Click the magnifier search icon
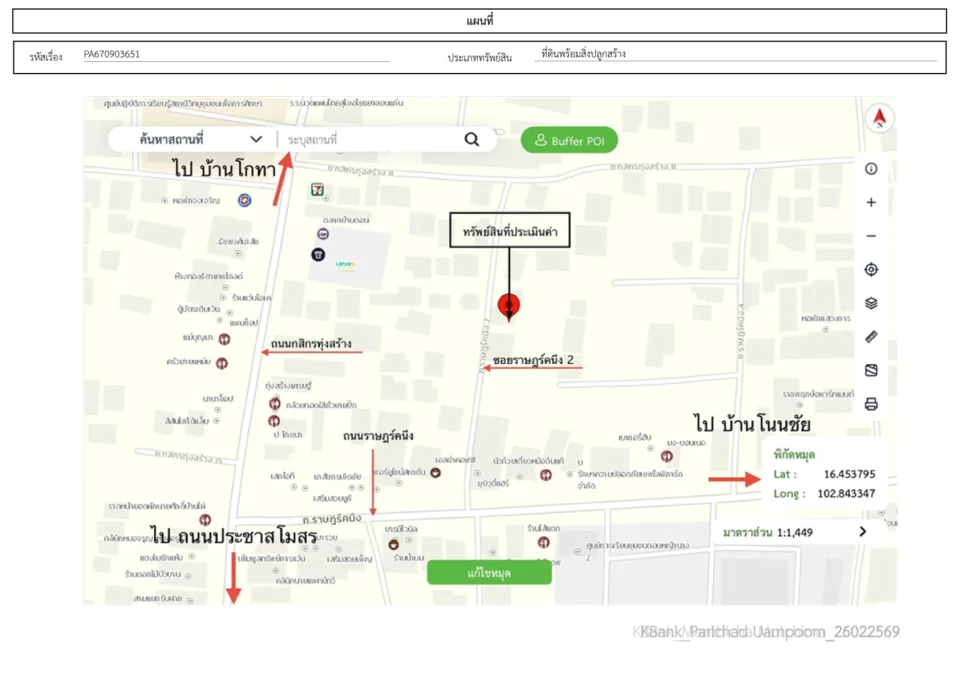This screenshot has height=679, width=960. (x=471, y=140)
